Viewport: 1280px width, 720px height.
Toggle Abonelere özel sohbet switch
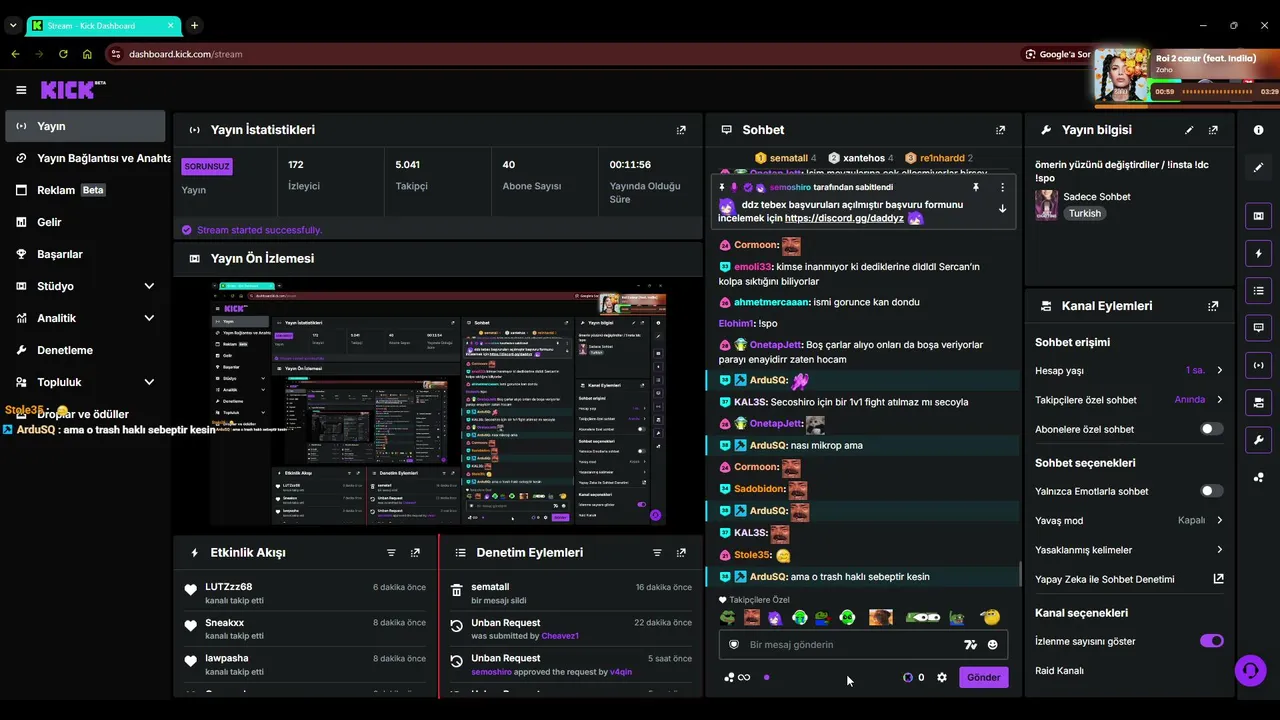coord(1211,429)
